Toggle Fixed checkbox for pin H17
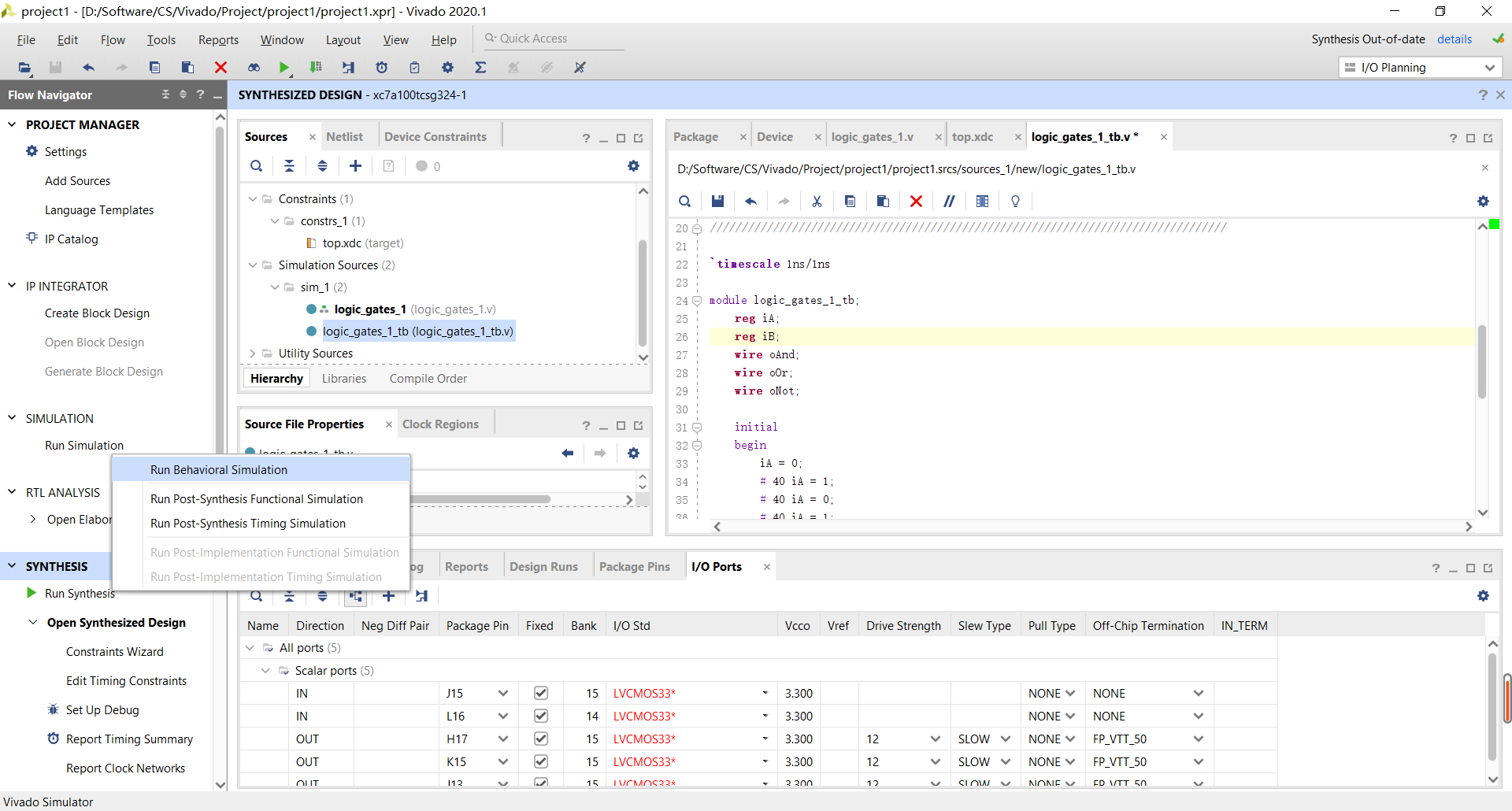Viewport: 1512px width, 811px height. [540, 739]
